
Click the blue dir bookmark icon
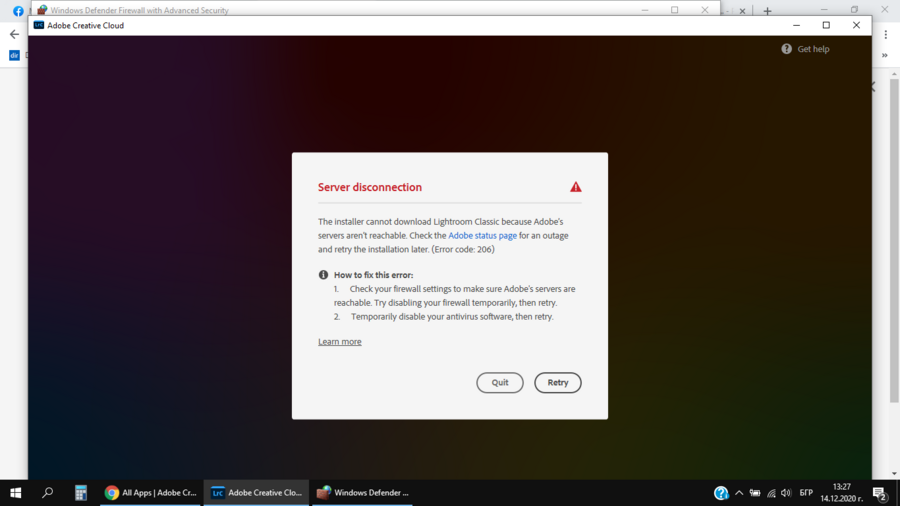tap(14, 55)
